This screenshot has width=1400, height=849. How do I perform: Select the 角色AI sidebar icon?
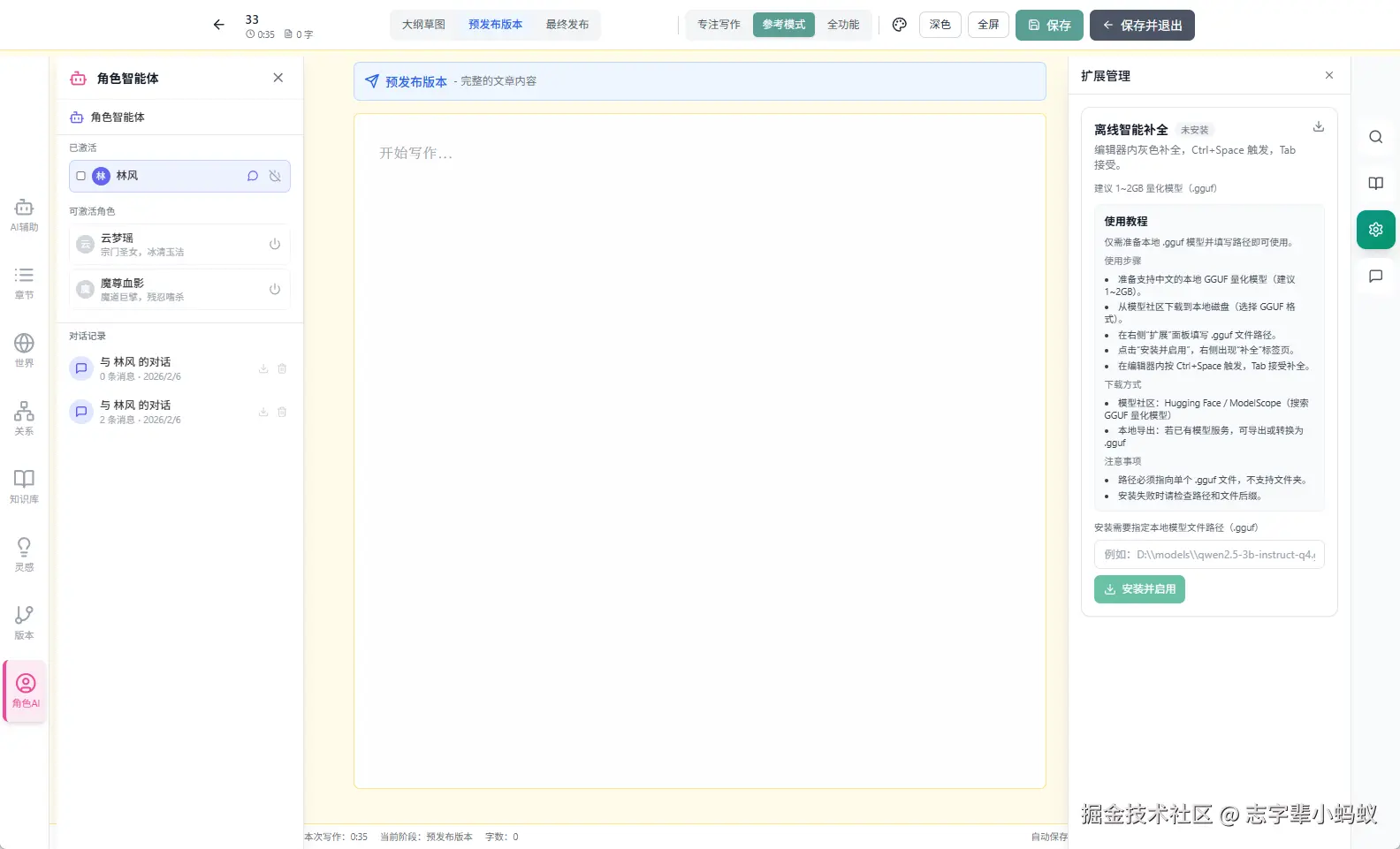26,691
